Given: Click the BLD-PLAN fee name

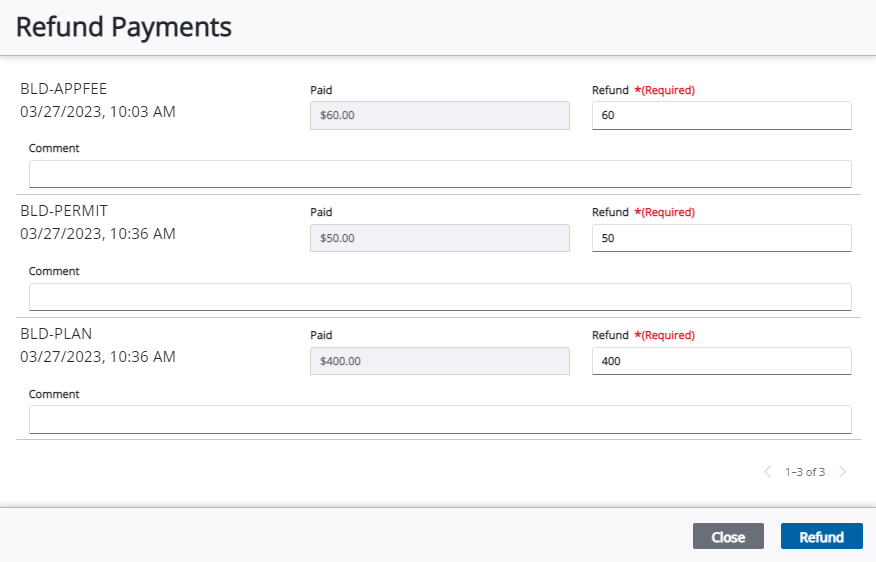Looking at the screenshot, I should [56, 334].
